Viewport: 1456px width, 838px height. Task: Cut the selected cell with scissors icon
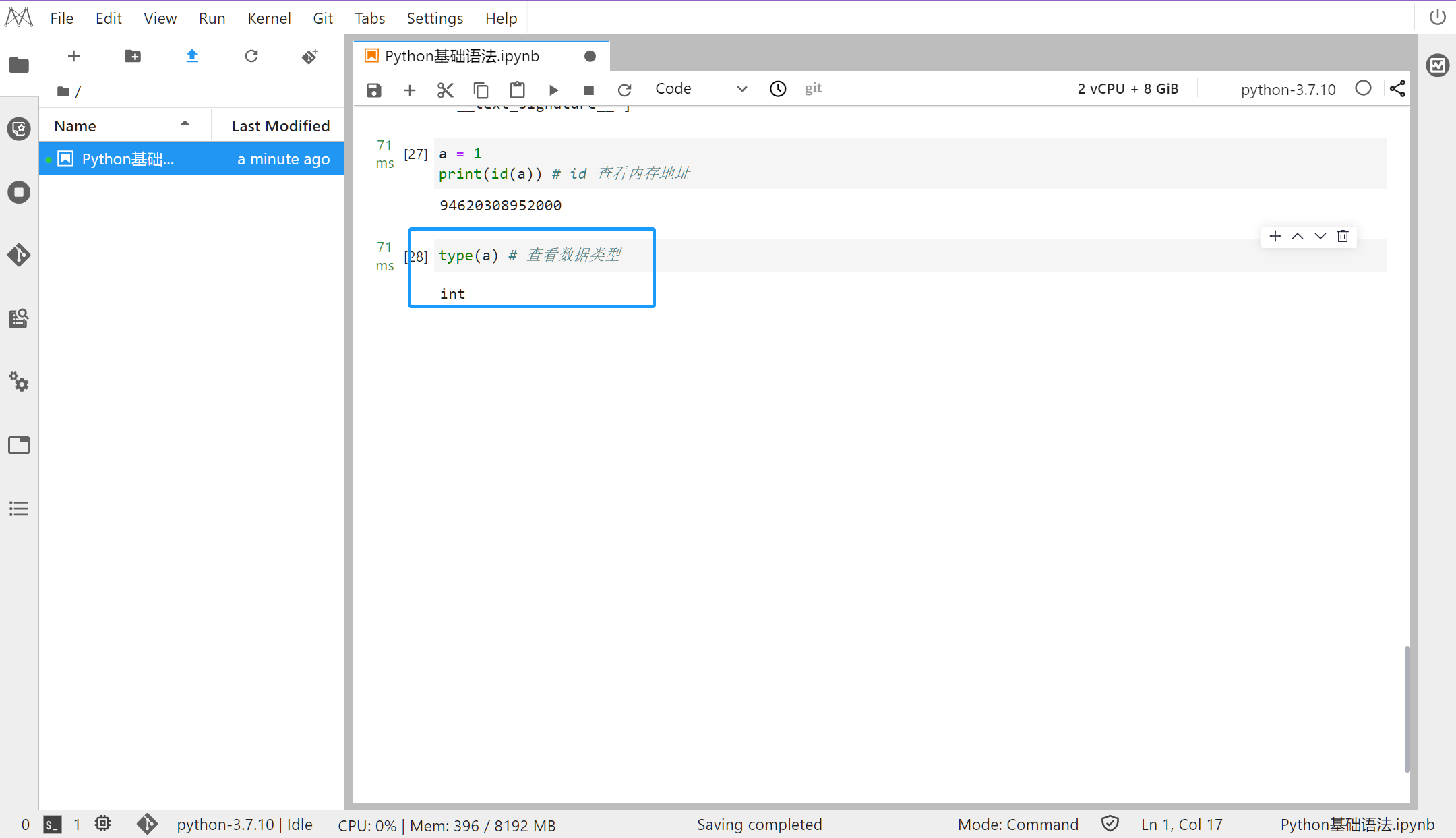coord(446,90)
